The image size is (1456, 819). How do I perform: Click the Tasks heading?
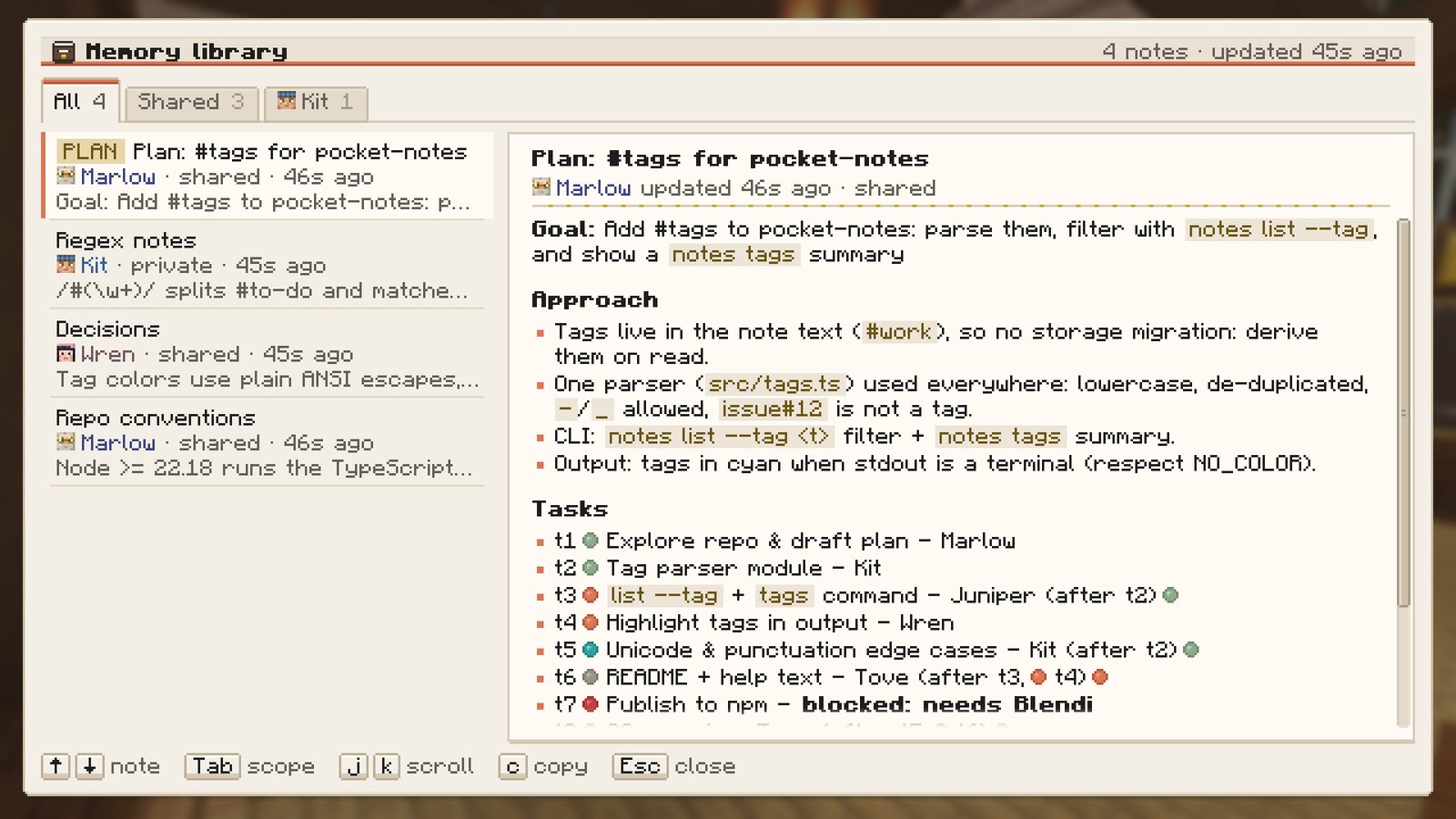(x=570, y=509)
